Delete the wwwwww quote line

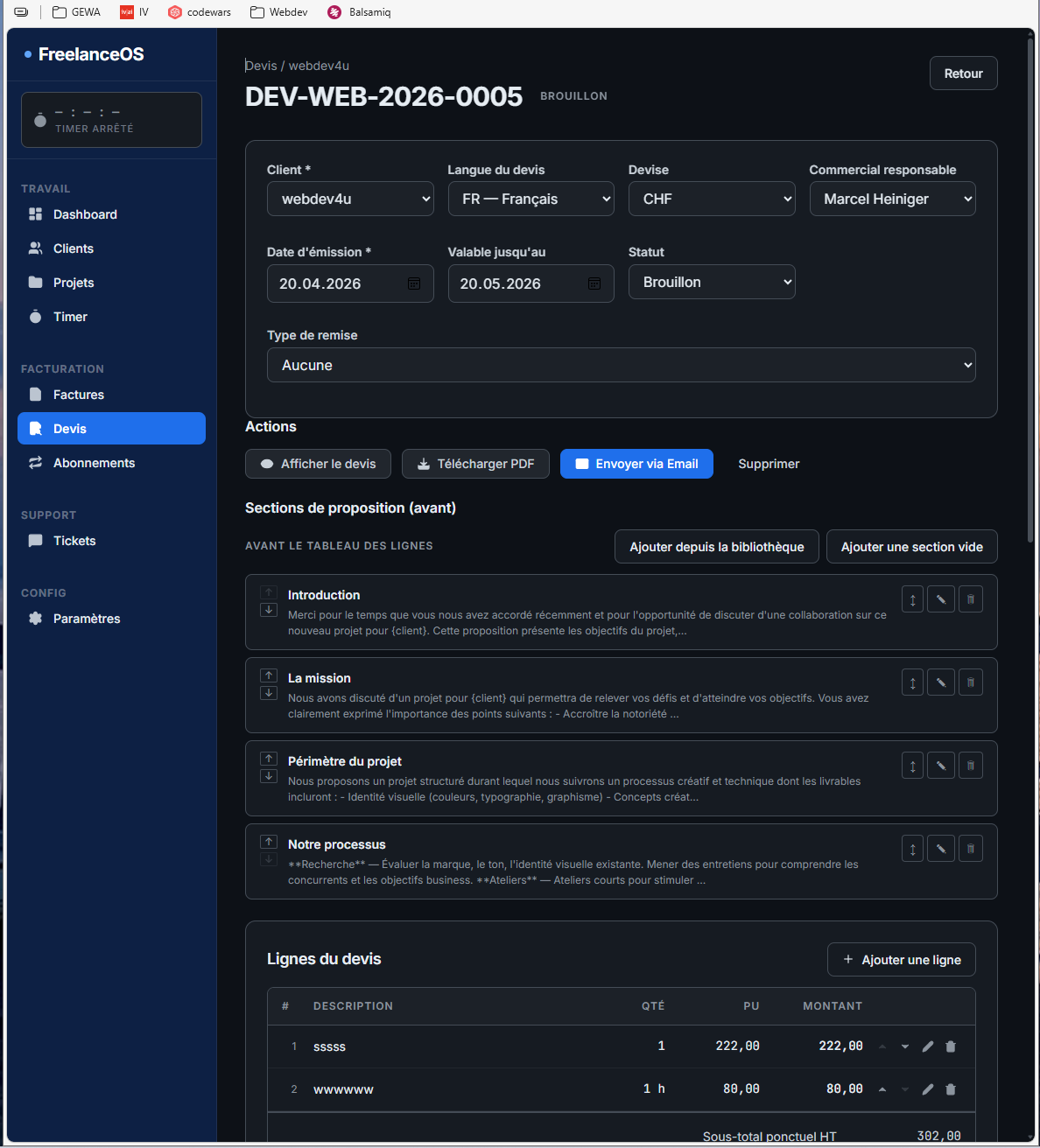tap(951, 1089)
